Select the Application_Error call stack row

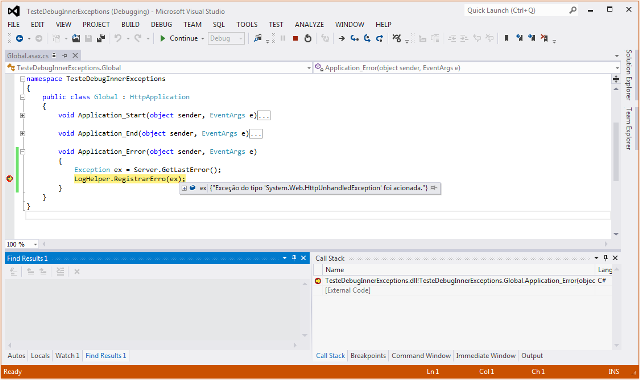[462, 281]
